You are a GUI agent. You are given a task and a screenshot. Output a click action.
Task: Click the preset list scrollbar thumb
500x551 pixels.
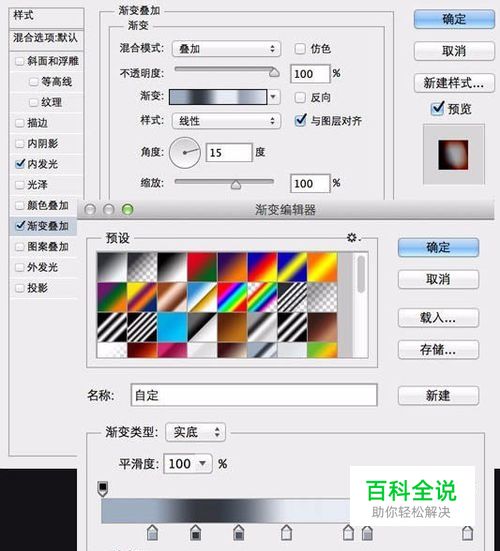click(361, 274)
